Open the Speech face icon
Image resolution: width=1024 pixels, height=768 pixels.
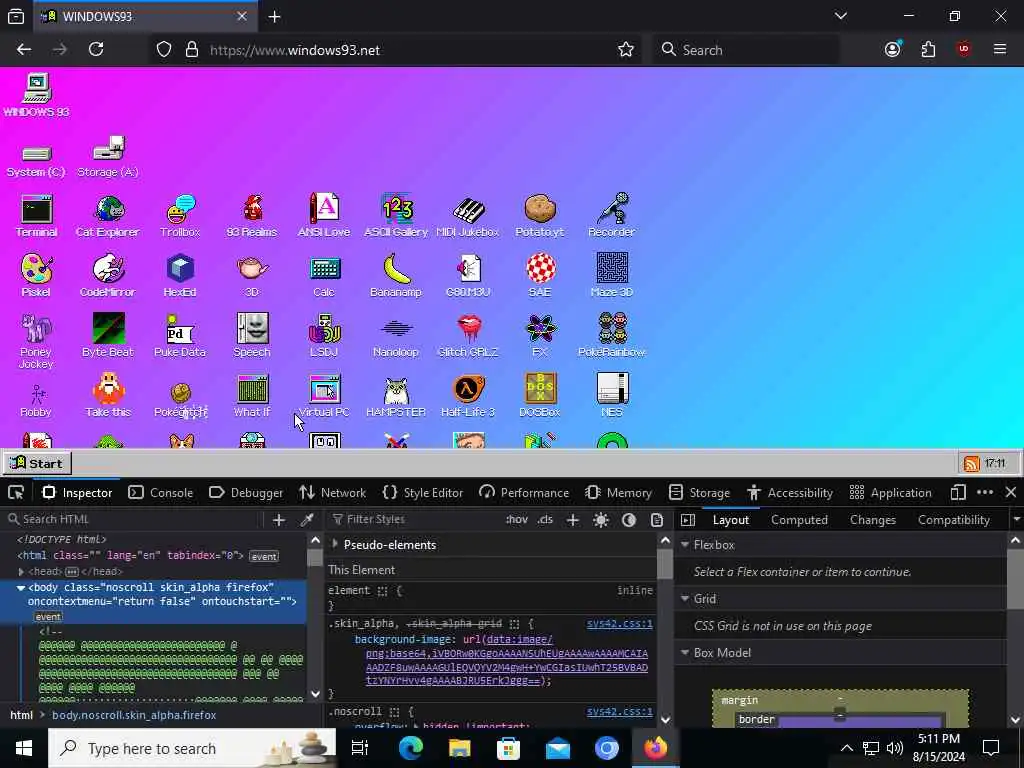point(252,335)
